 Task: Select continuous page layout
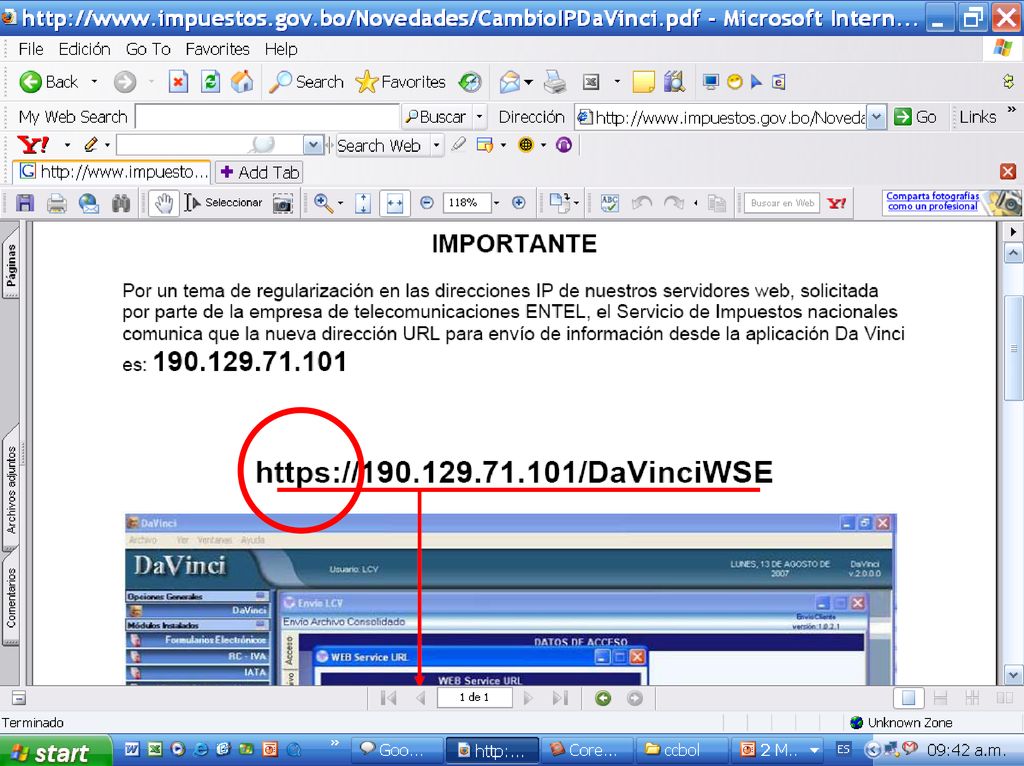tap(940, 698)
